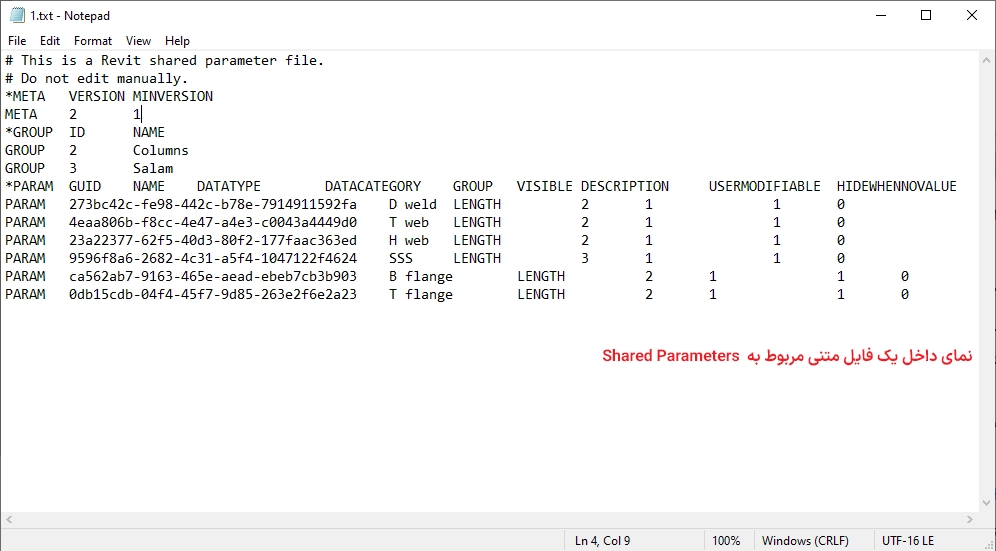Open the Edit menu
This screenshot has height=551, width=996.
[50, 41]
